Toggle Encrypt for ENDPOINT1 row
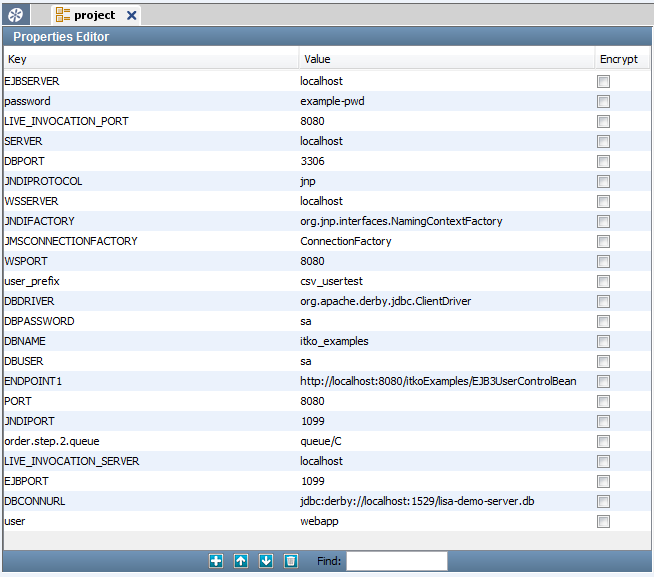 [603, 381]
